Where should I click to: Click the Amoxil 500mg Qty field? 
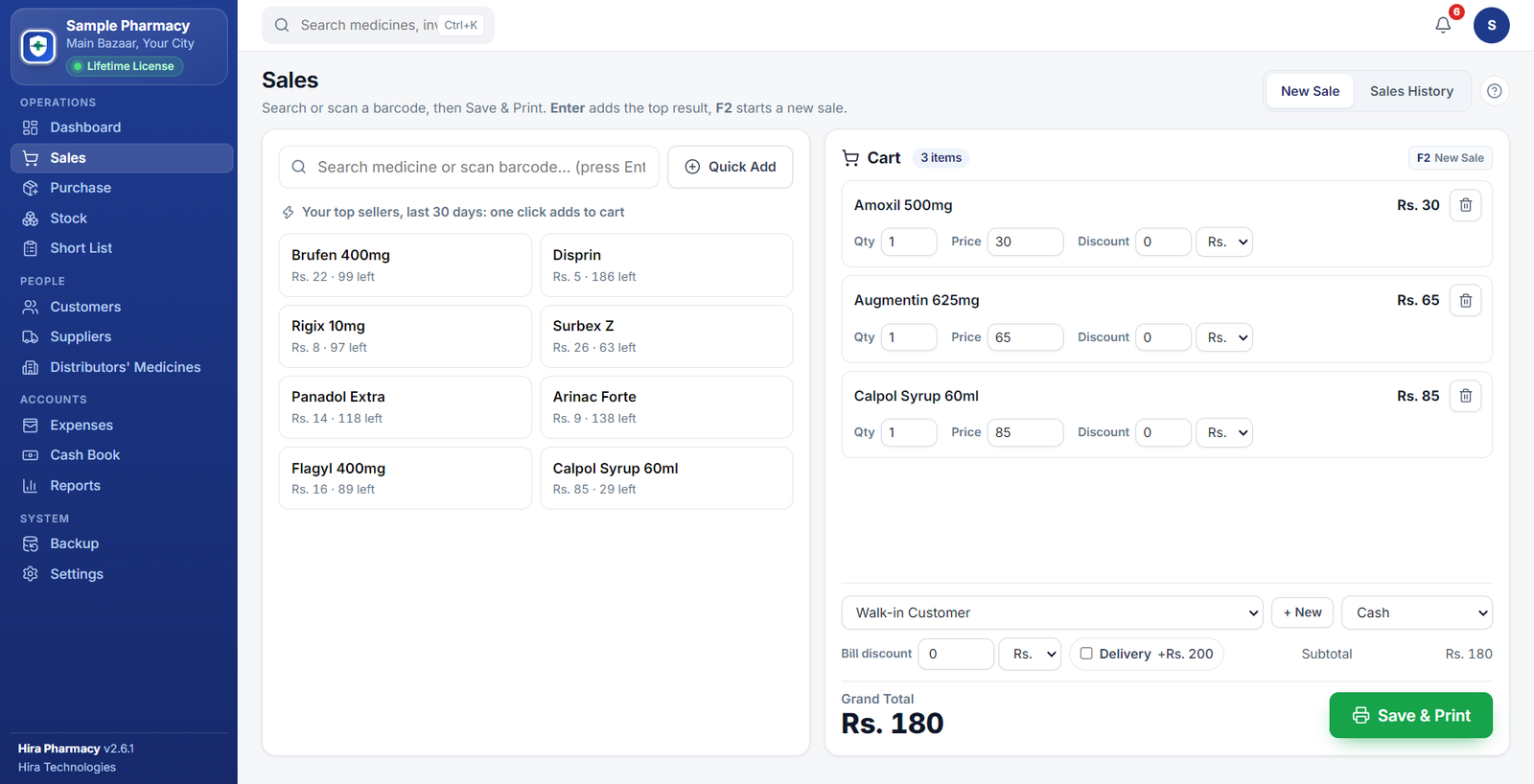909,242
